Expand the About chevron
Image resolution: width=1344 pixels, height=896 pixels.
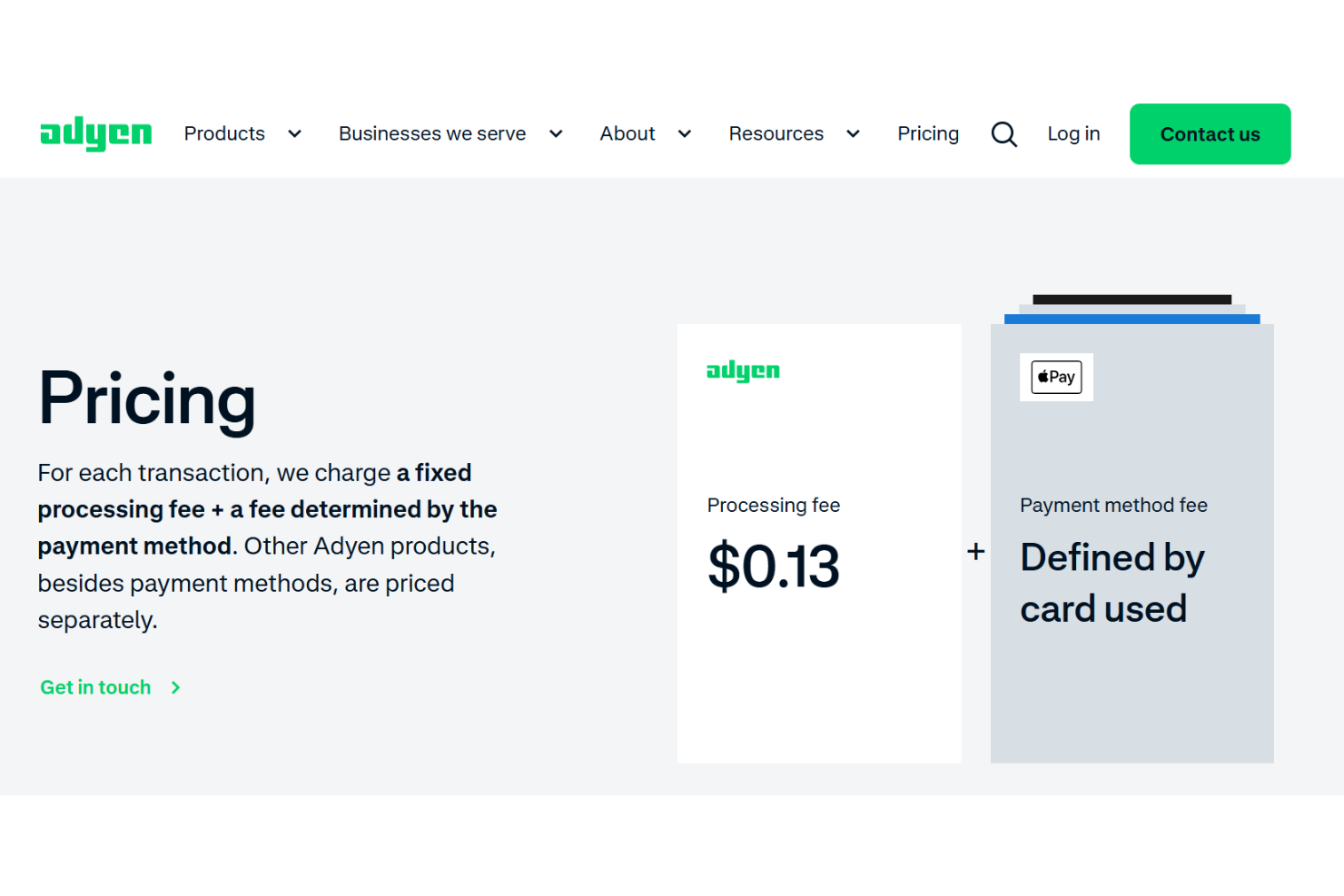point(685,134)
